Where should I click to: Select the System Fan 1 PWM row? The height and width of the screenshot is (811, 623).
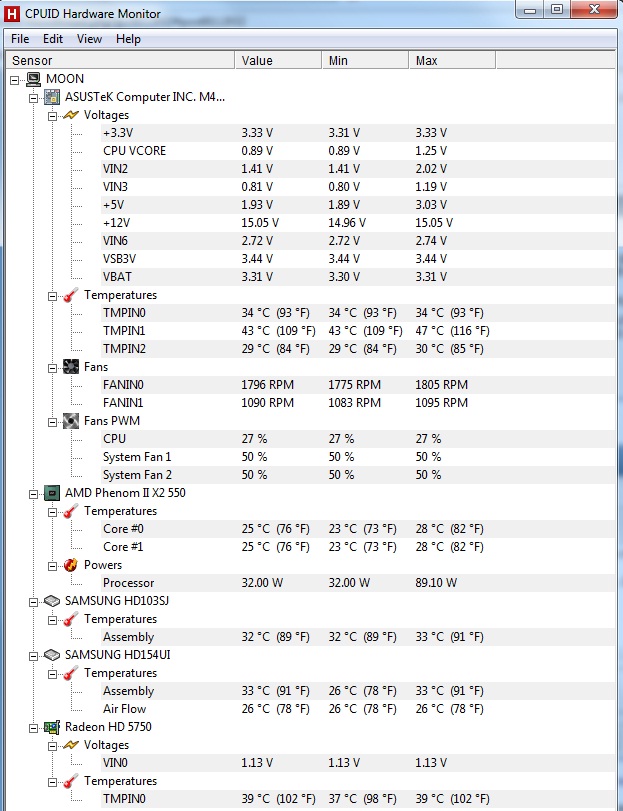pyautogui.click(x=358, y=457)
